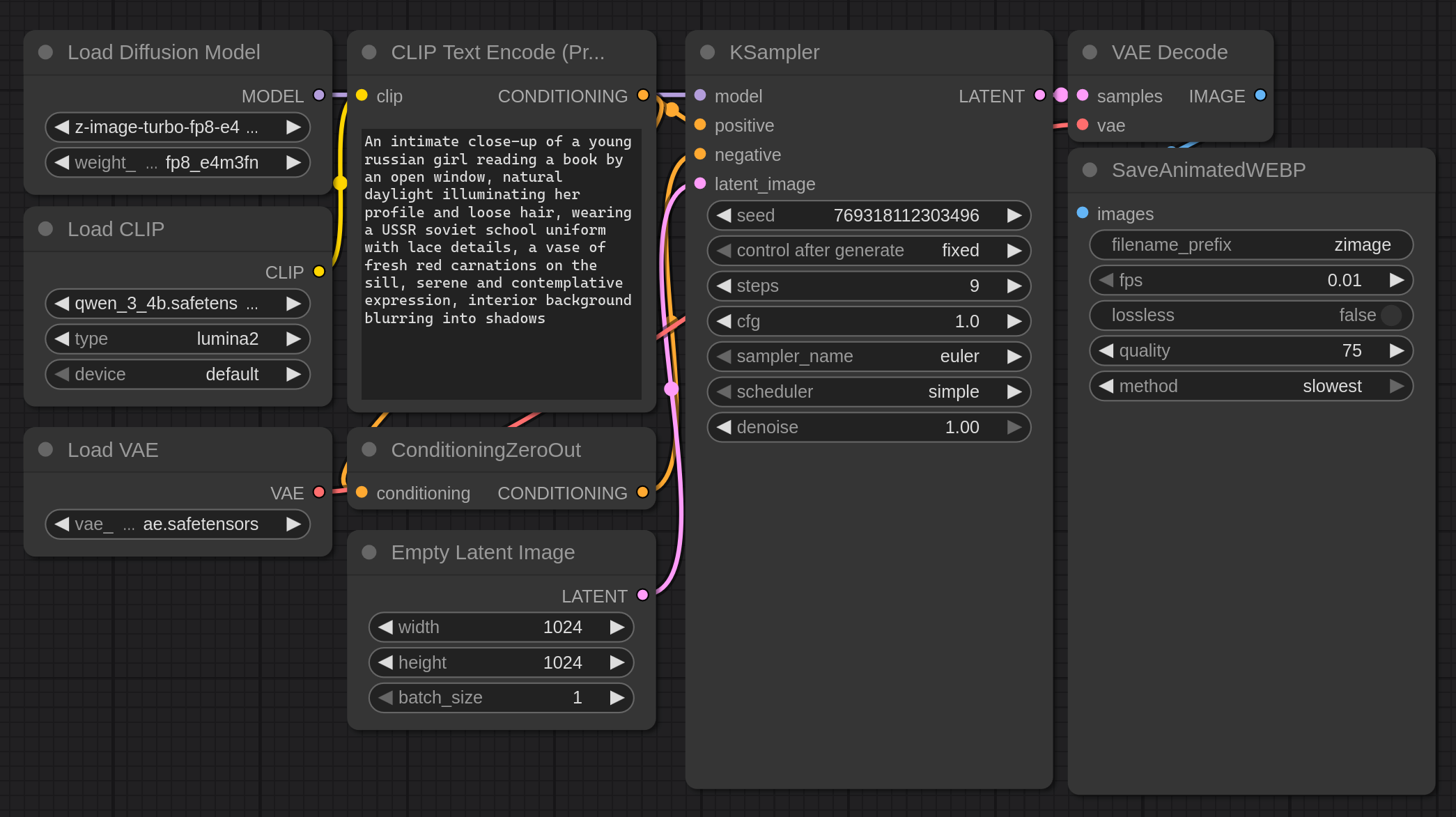Click the IMAGE output socket on VAE Decode
This screenshot has width=1456, height=817.
coord(1260,95)
